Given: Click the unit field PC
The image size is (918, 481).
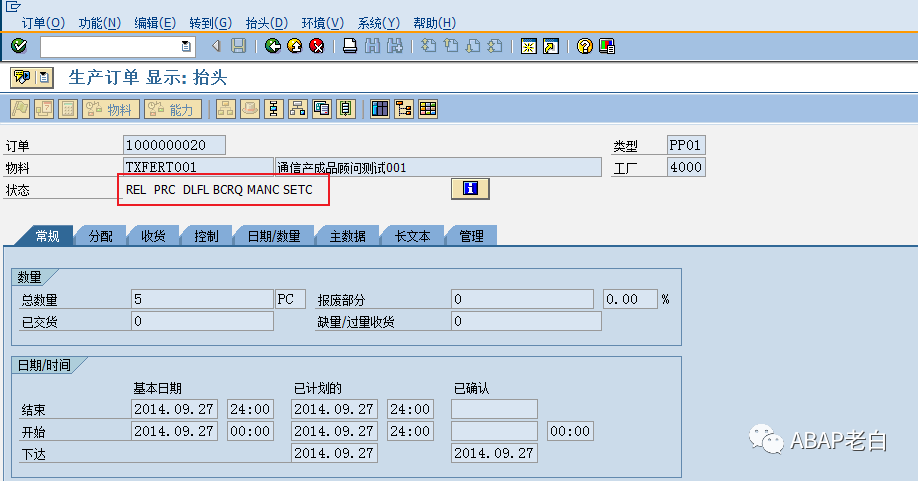Looking at the screenshot, I should (x=290, y=299).
